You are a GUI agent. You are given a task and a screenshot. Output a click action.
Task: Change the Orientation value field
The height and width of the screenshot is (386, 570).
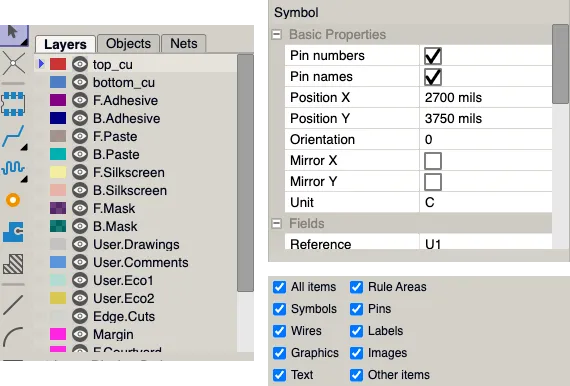click(x=486, y=140)
